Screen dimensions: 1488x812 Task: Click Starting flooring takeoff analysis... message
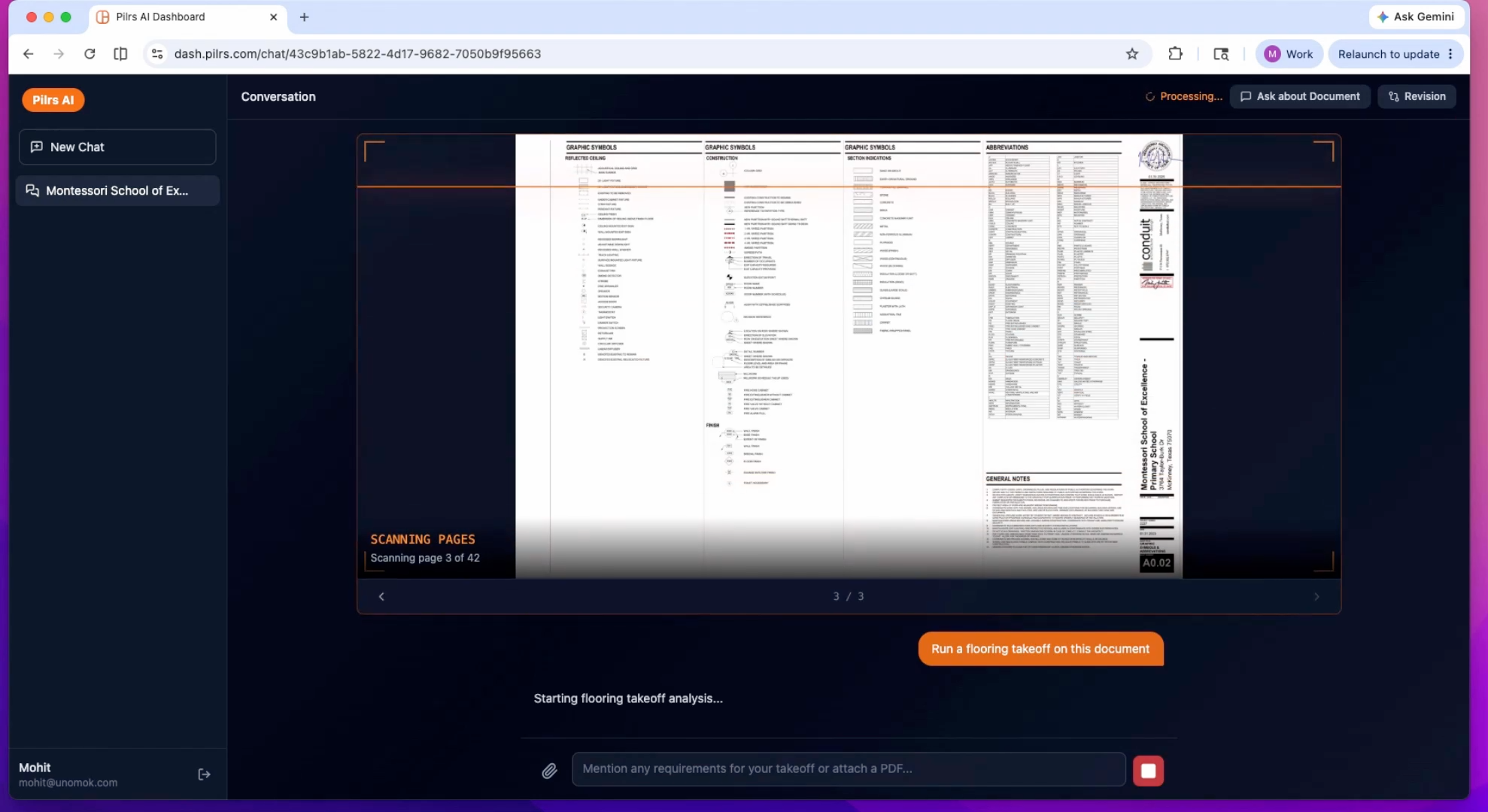pos(628,698)
